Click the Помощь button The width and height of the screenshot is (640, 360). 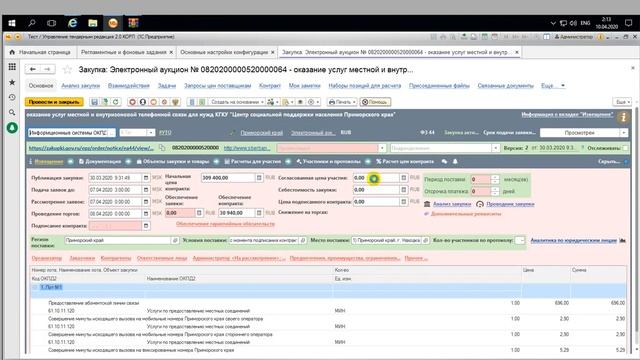[376, 102]
